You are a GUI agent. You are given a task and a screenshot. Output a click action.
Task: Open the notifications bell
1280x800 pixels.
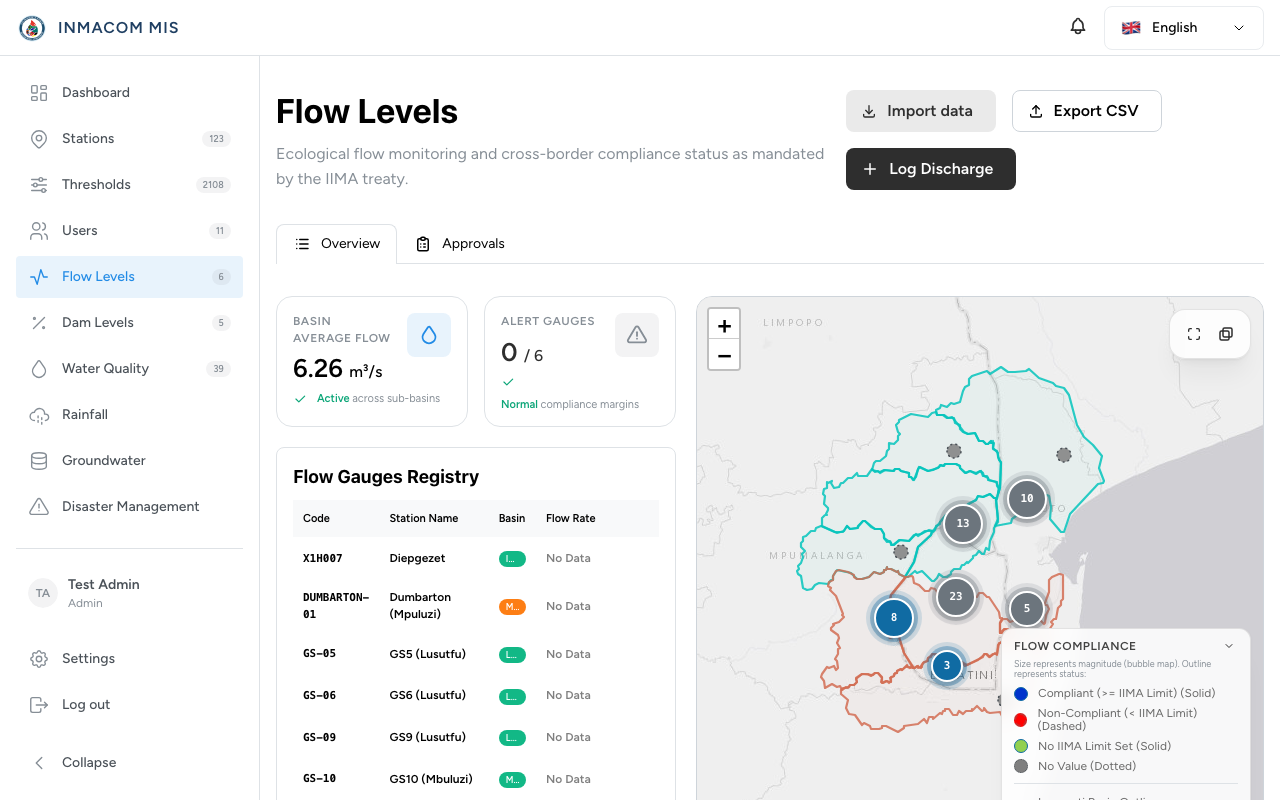pyautogui.click(x=1078, y=27)
